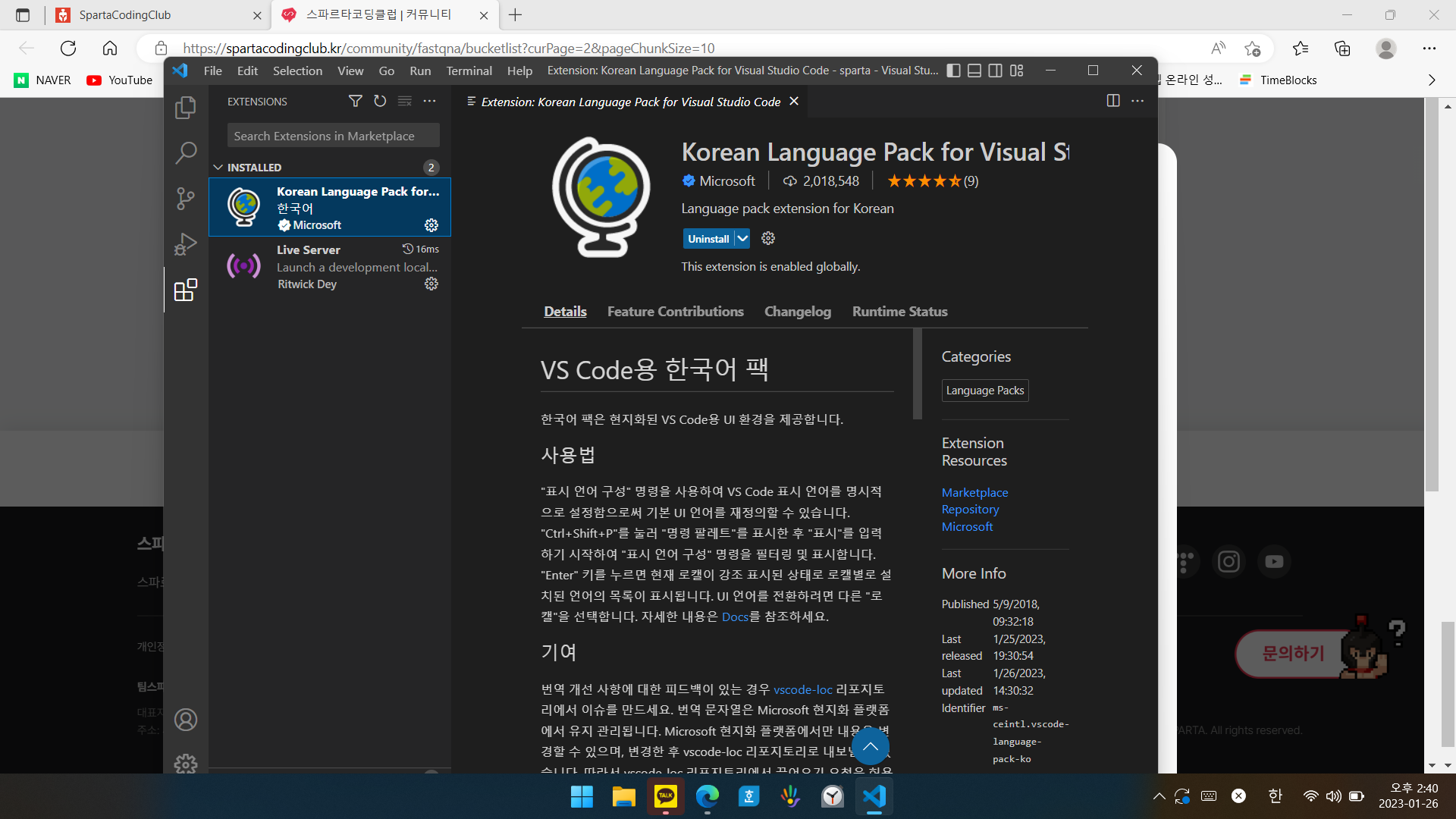Open Korean Language Pack manage gear in list

click(x=431, y=225)
